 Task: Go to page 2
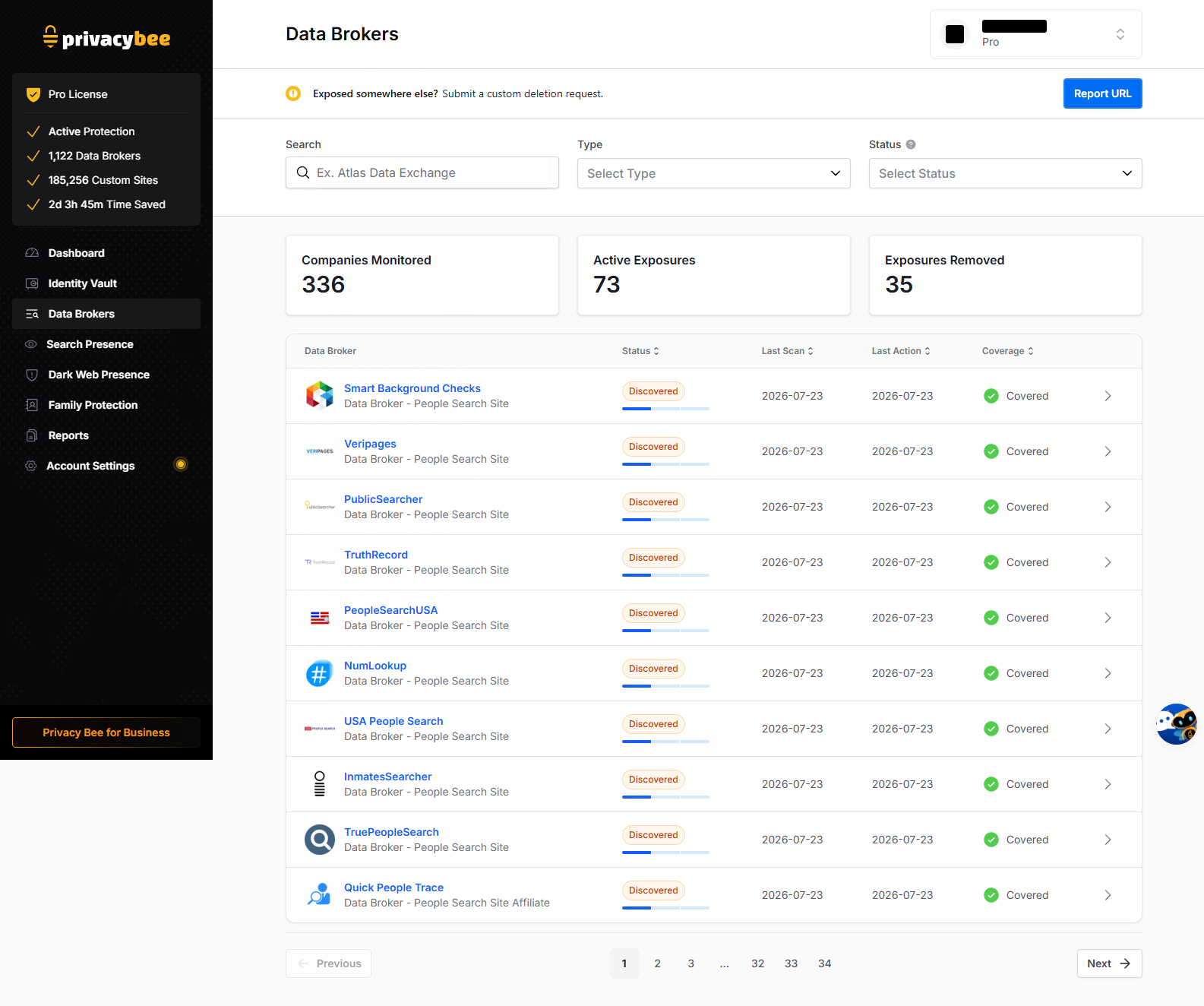(x=658, y=963)
